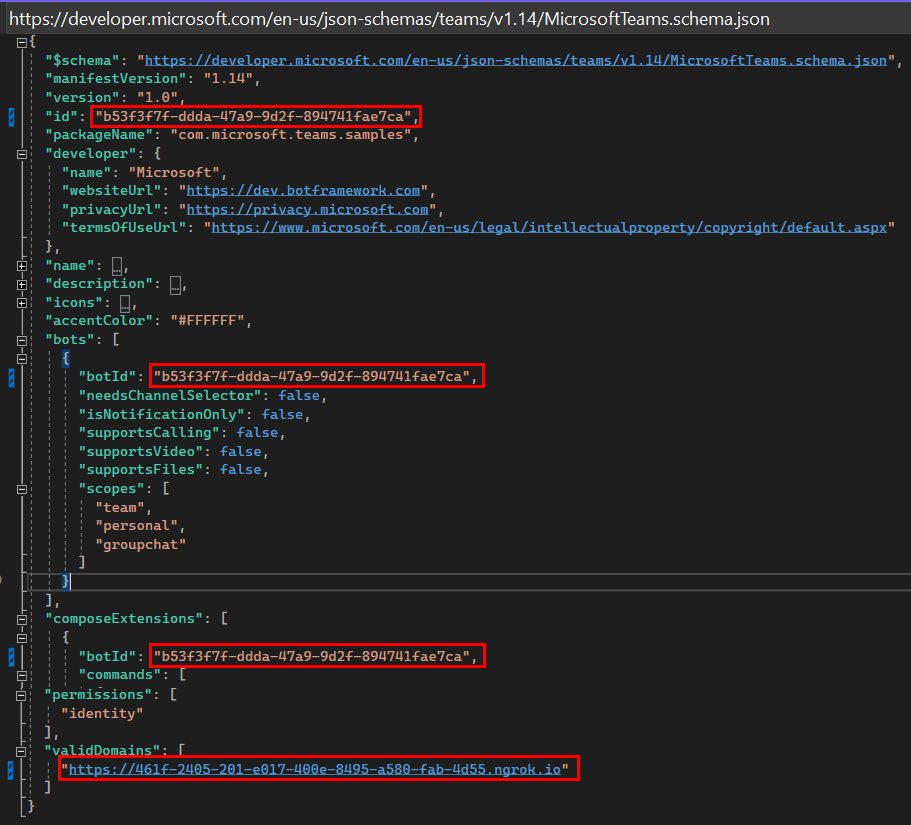This screenshot has height=825, width=911.
Task: Click the "commands" key
Action: tap(120, 675)
